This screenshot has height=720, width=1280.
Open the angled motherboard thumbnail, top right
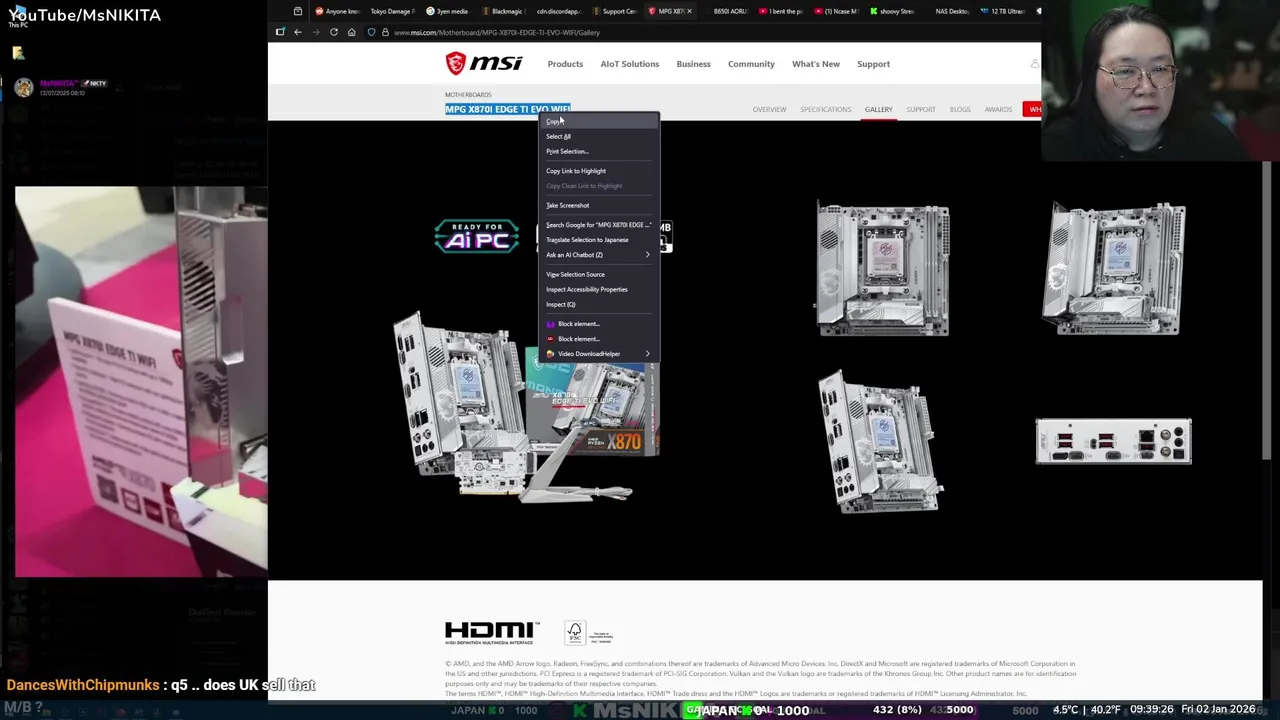click(1113, 269)
